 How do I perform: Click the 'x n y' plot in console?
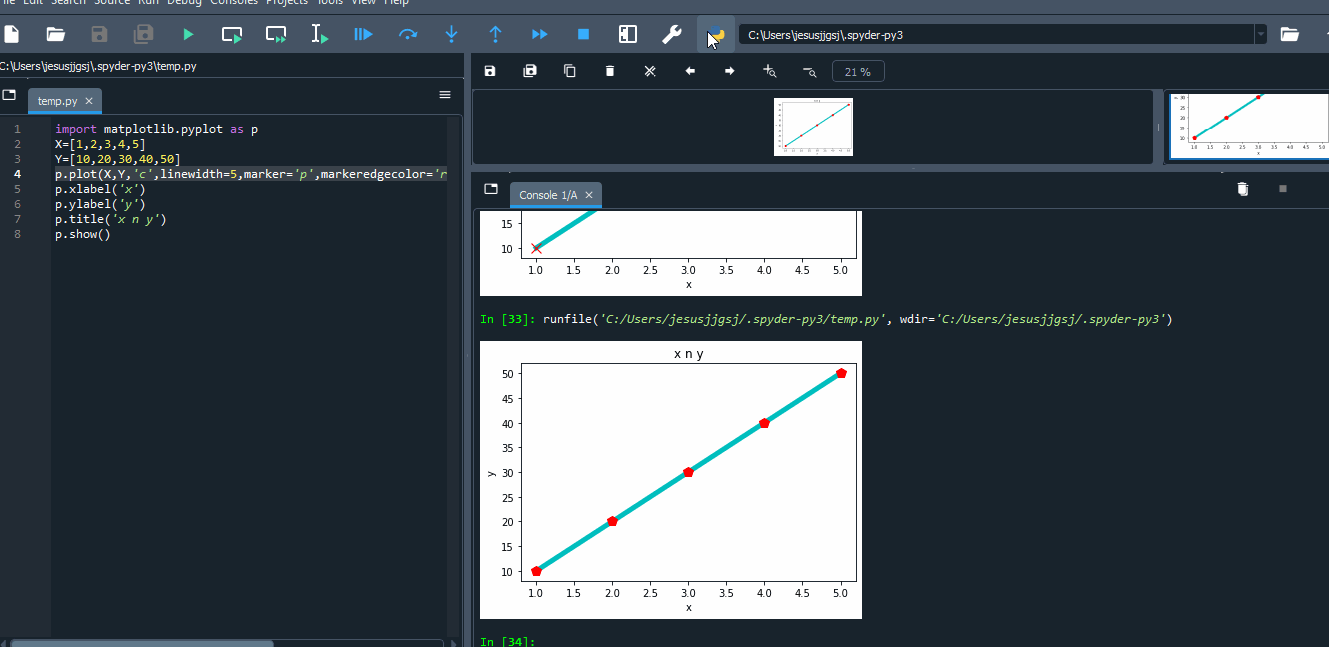point(670,480)
